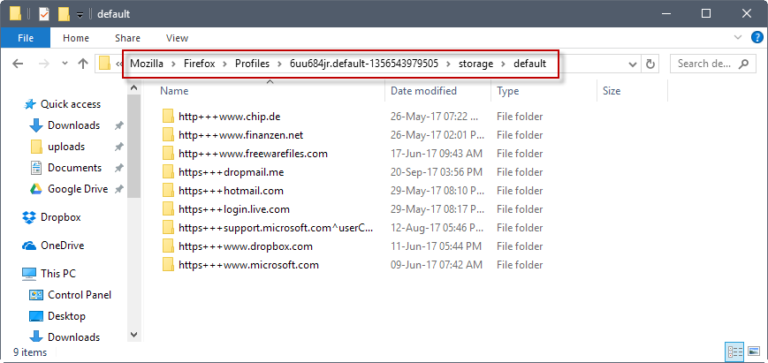Click the New folder title bar icon
Image resolution: width=768 pixels, height=363 pixels.
pos(64,14)
